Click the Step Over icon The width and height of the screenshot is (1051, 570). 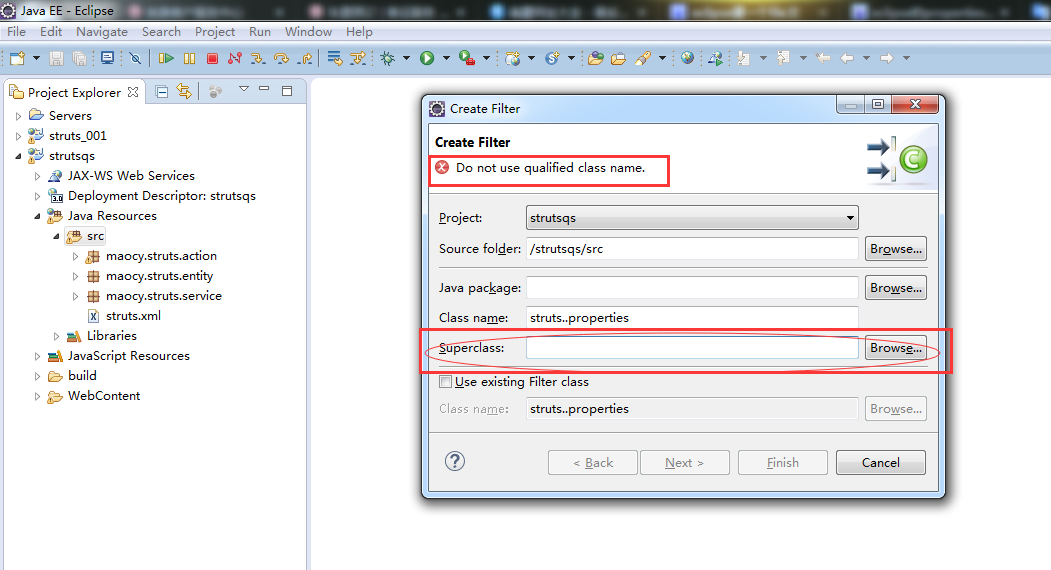282,58
